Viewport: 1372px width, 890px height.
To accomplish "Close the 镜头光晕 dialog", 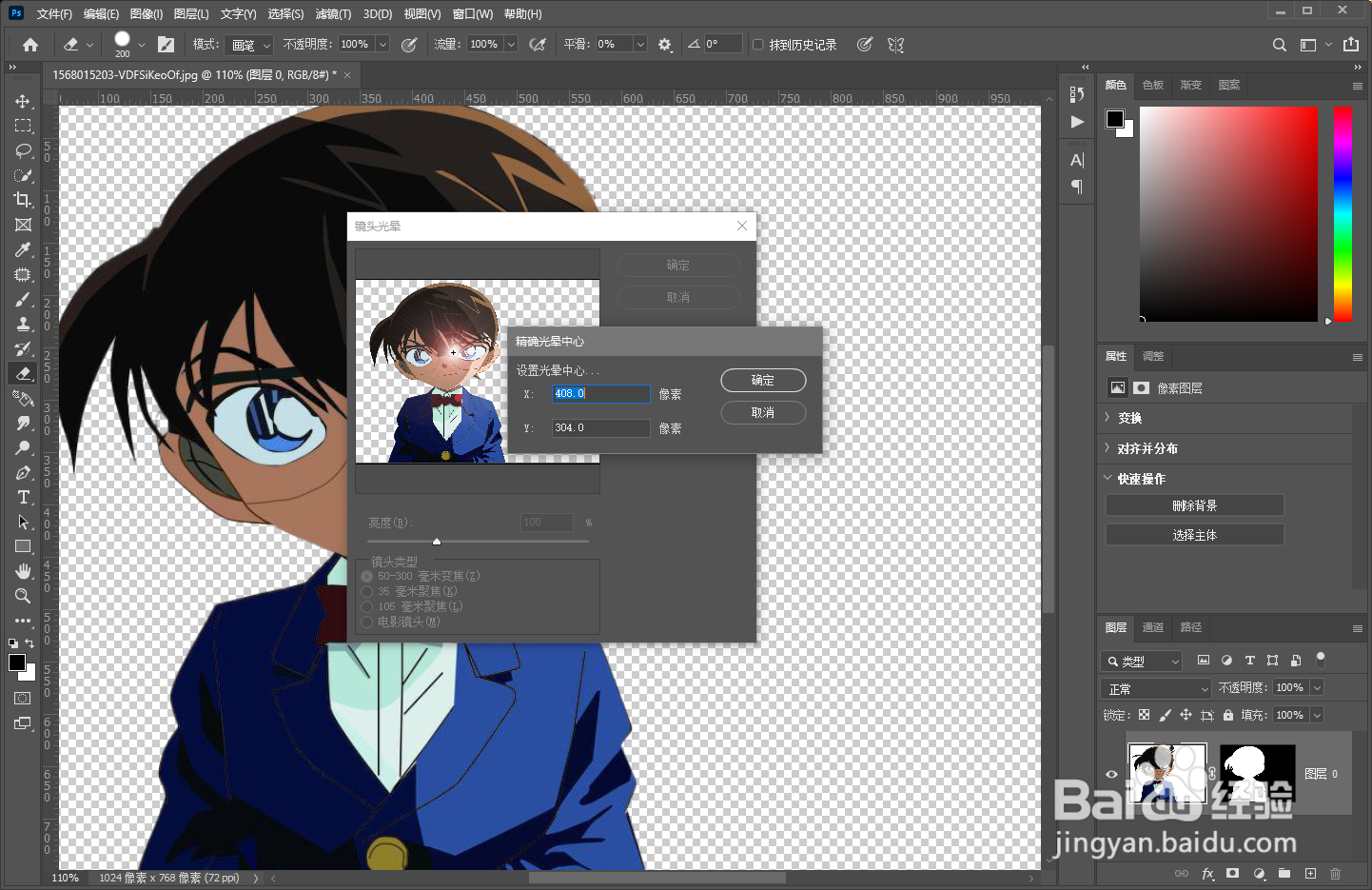I will [742, 226].
